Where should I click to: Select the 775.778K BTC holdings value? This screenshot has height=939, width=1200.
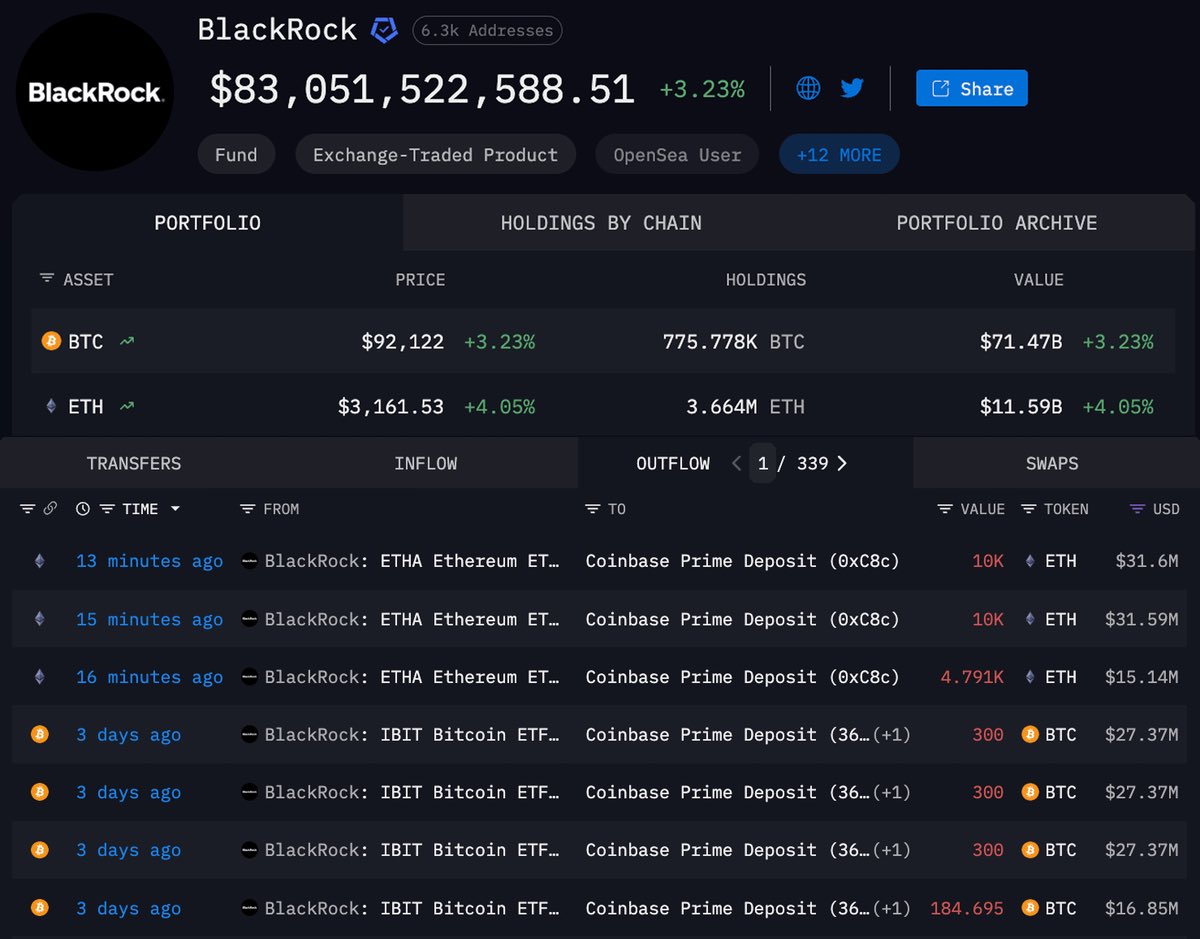[733, 341]
